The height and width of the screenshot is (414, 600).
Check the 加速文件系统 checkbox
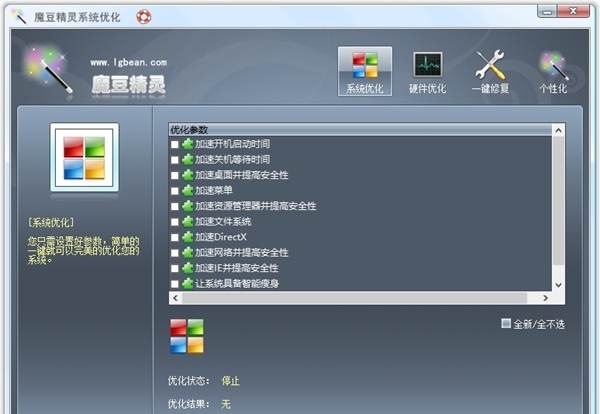tap(174, 222)
